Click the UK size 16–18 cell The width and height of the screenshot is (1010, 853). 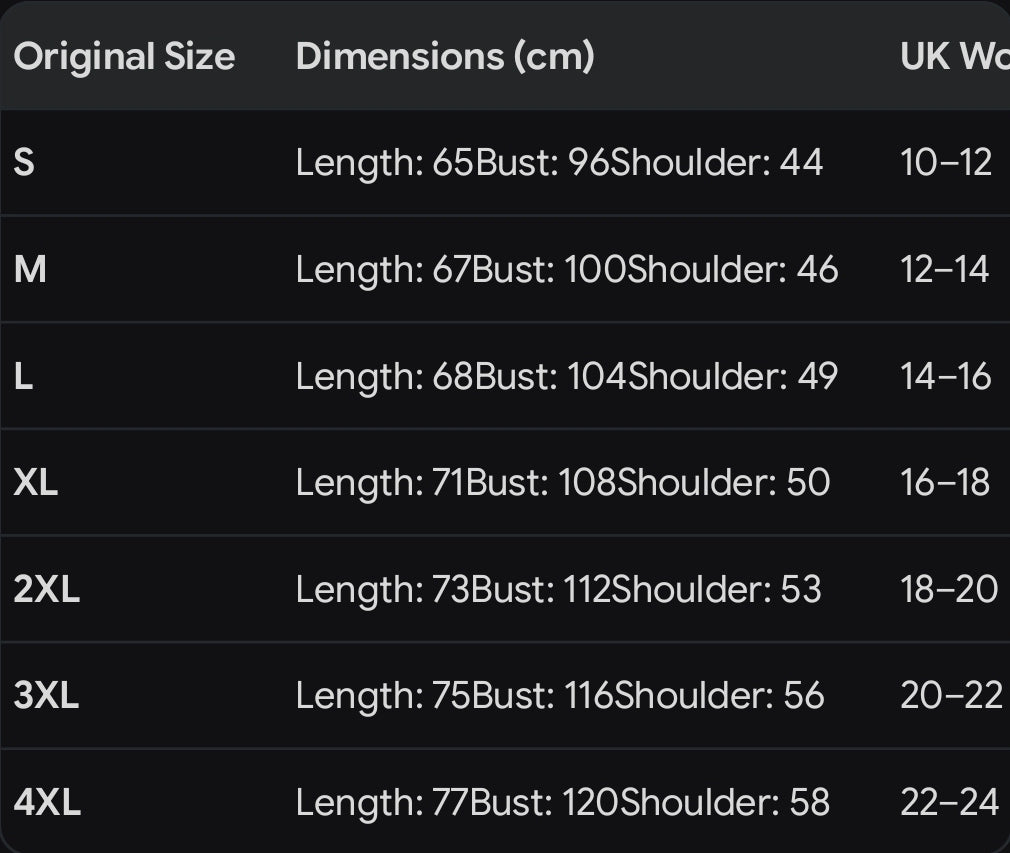pos(945,482)
